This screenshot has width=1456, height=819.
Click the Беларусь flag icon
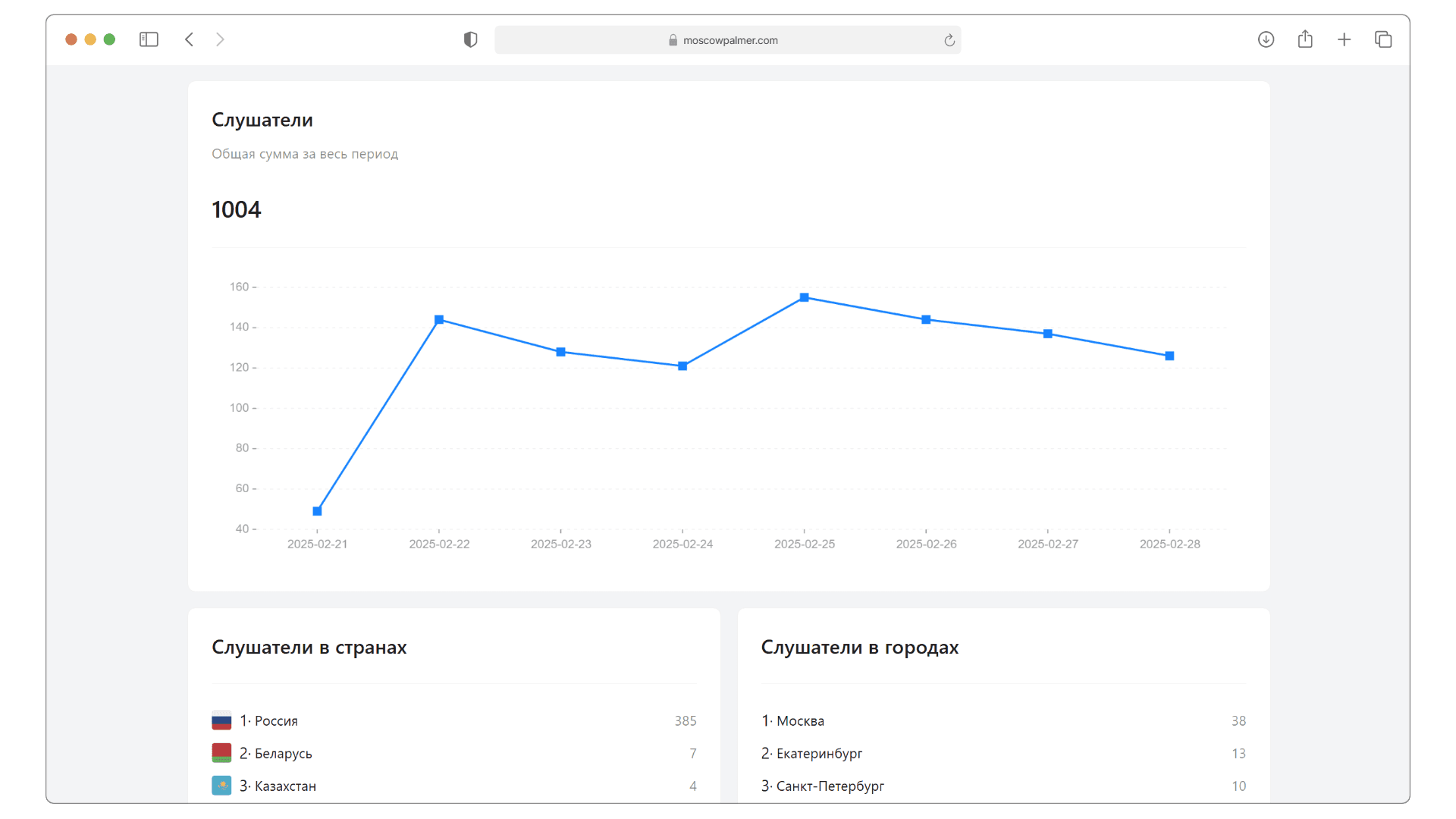(221, 753)
